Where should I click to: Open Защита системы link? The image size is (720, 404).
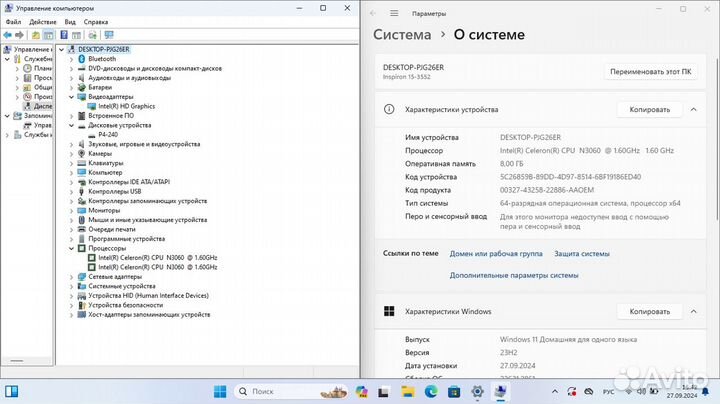point(582,253)
